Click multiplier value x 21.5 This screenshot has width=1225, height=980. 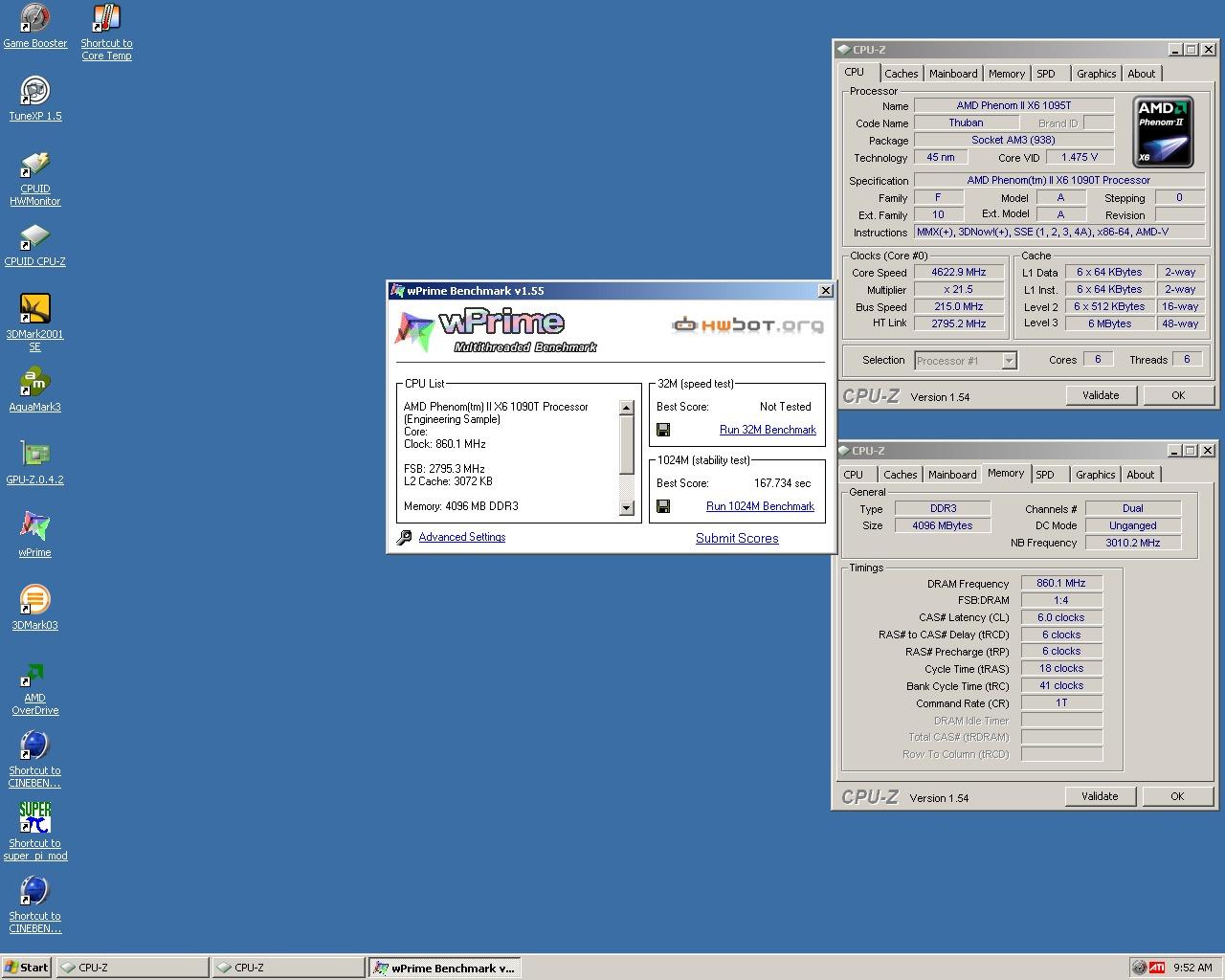pos(958,289)
